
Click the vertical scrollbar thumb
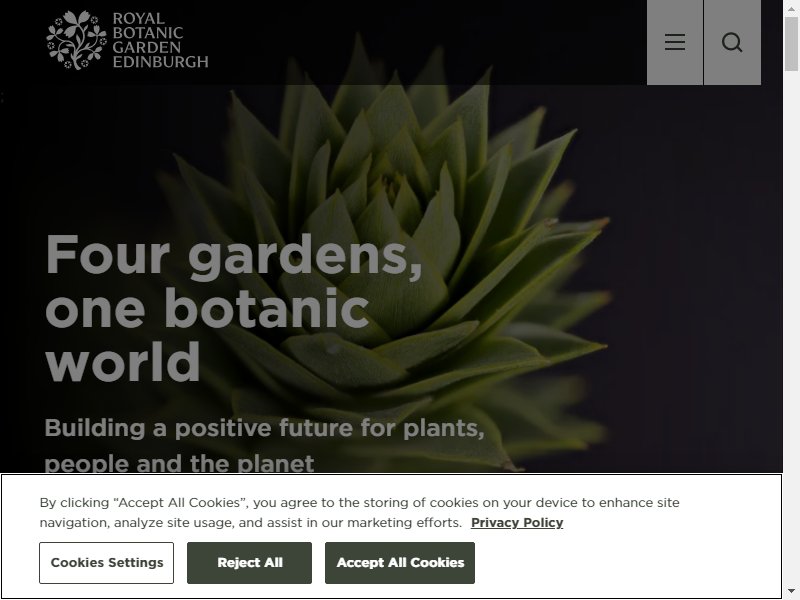(791, 44)
